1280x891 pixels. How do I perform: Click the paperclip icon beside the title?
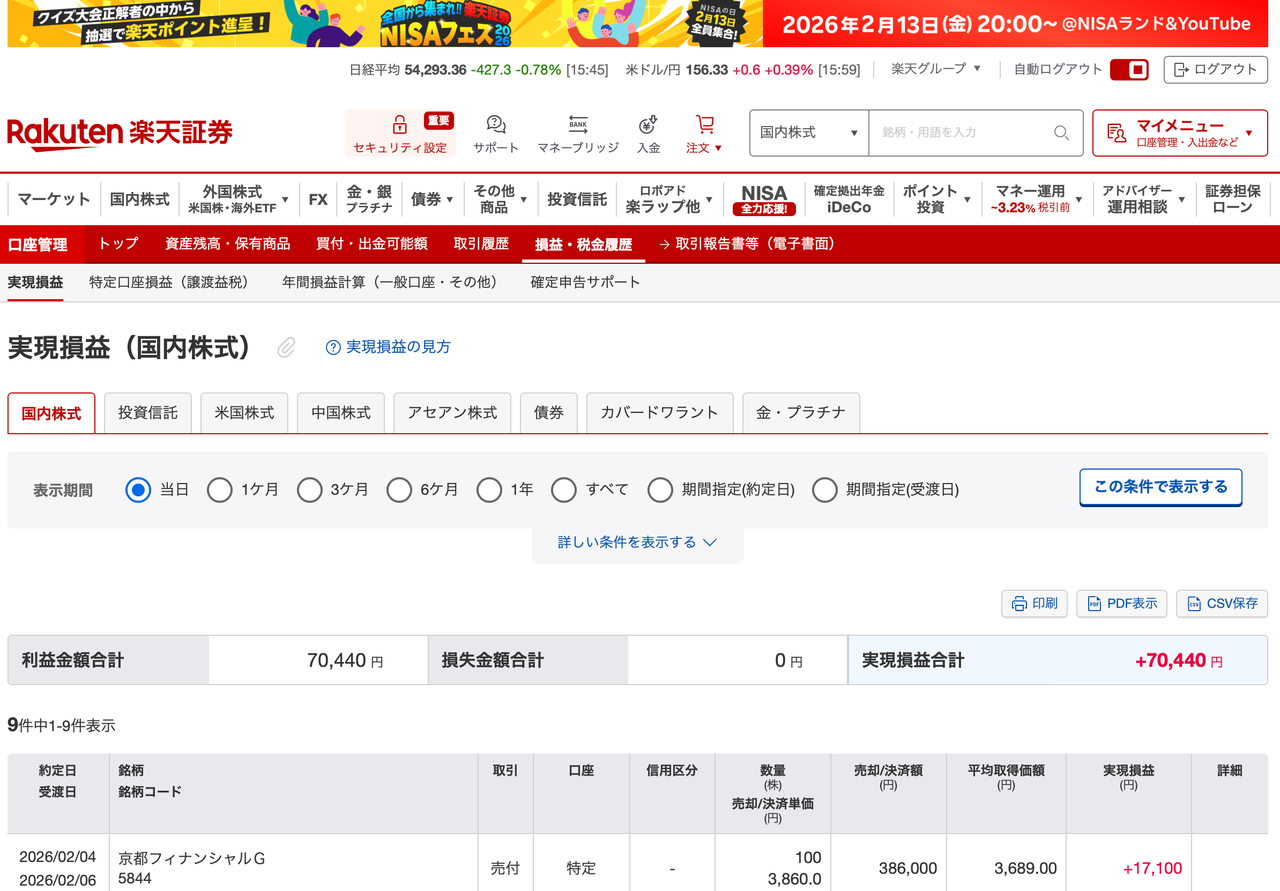point(286,347)
